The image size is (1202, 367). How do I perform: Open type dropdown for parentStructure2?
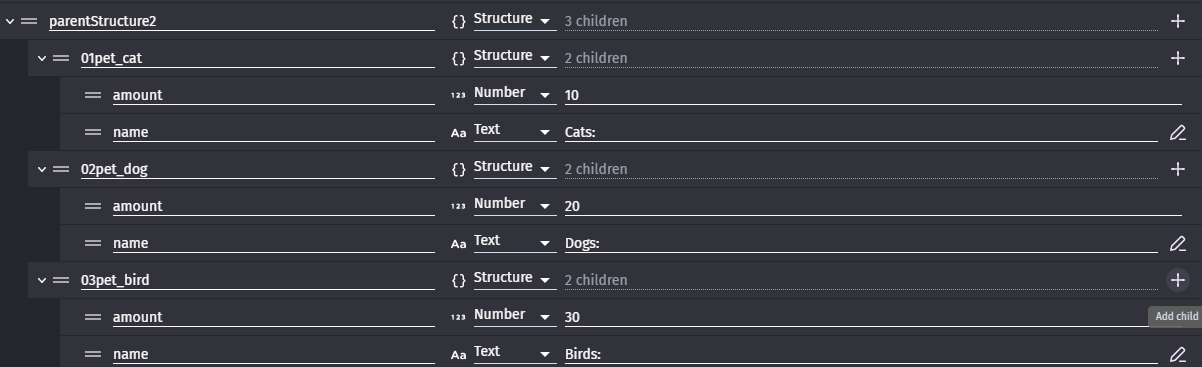tap(514, 21)
